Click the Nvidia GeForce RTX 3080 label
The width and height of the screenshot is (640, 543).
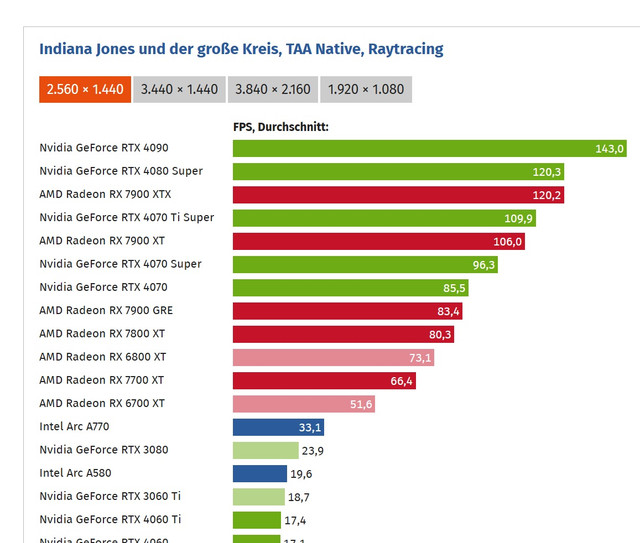104,450
